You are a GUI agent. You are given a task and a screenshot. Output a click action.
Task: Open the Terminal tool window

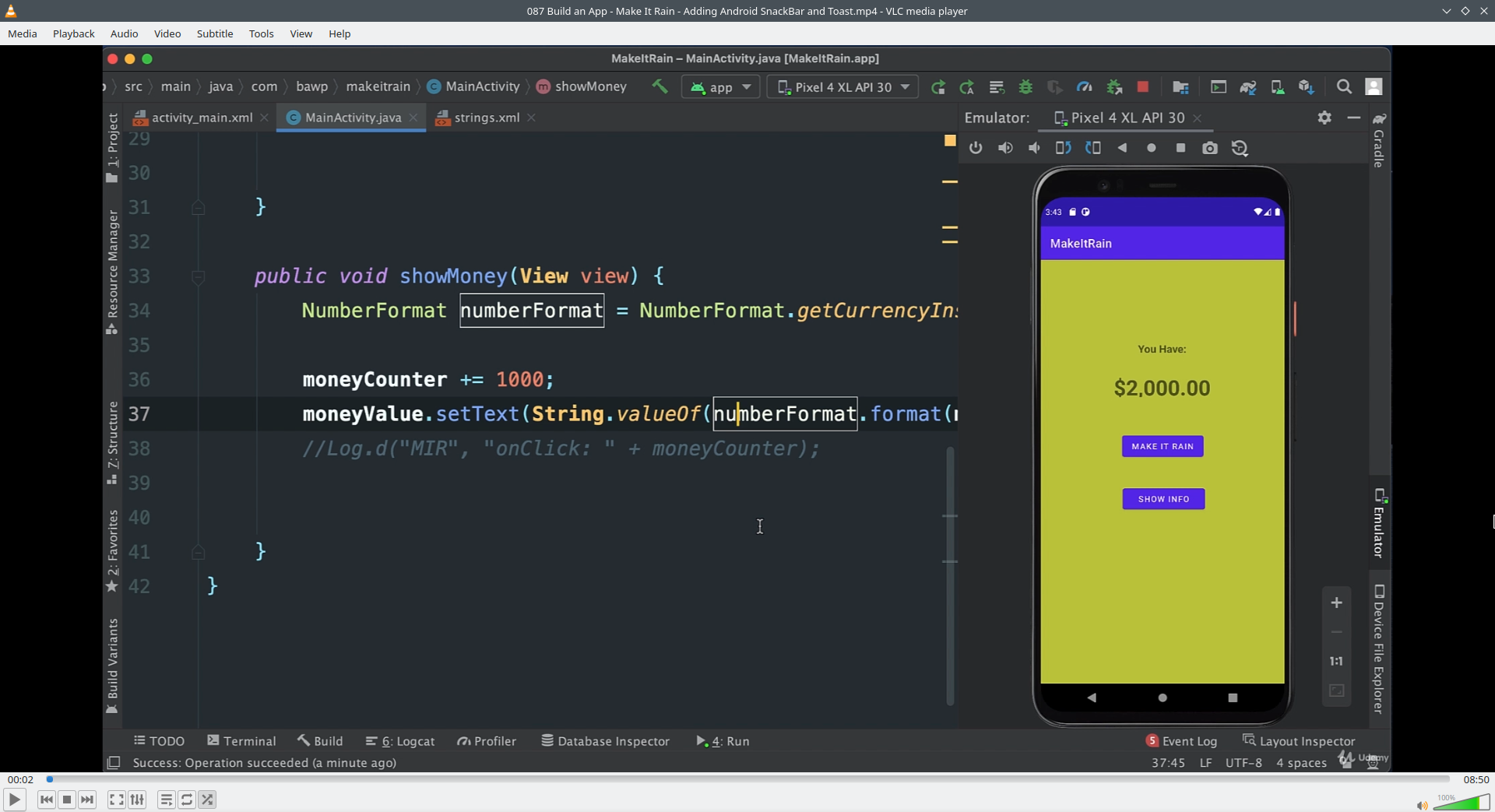click(x=241, y=741)
